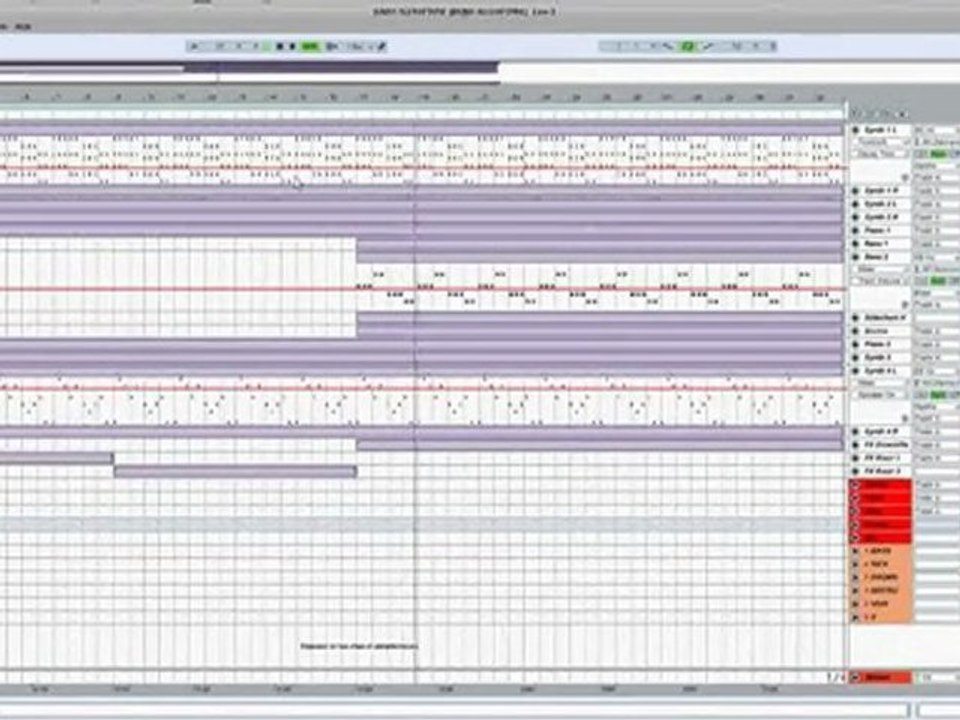Image resolution: width=960 pixels, height=720 pixels.
Task: Click the Record button in the transport bar
Action: [x=293, y=46]
